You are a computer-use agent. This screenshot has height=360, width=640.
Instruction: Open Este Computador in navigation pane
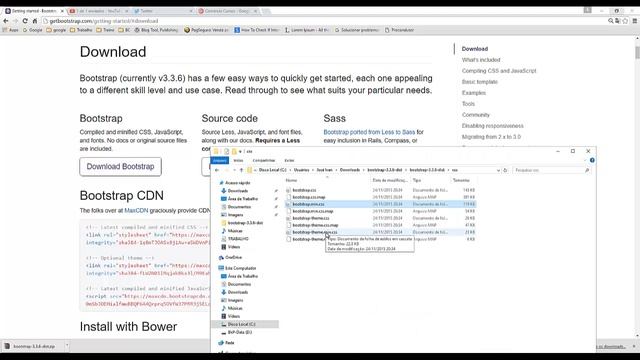(x=240, y=268)
